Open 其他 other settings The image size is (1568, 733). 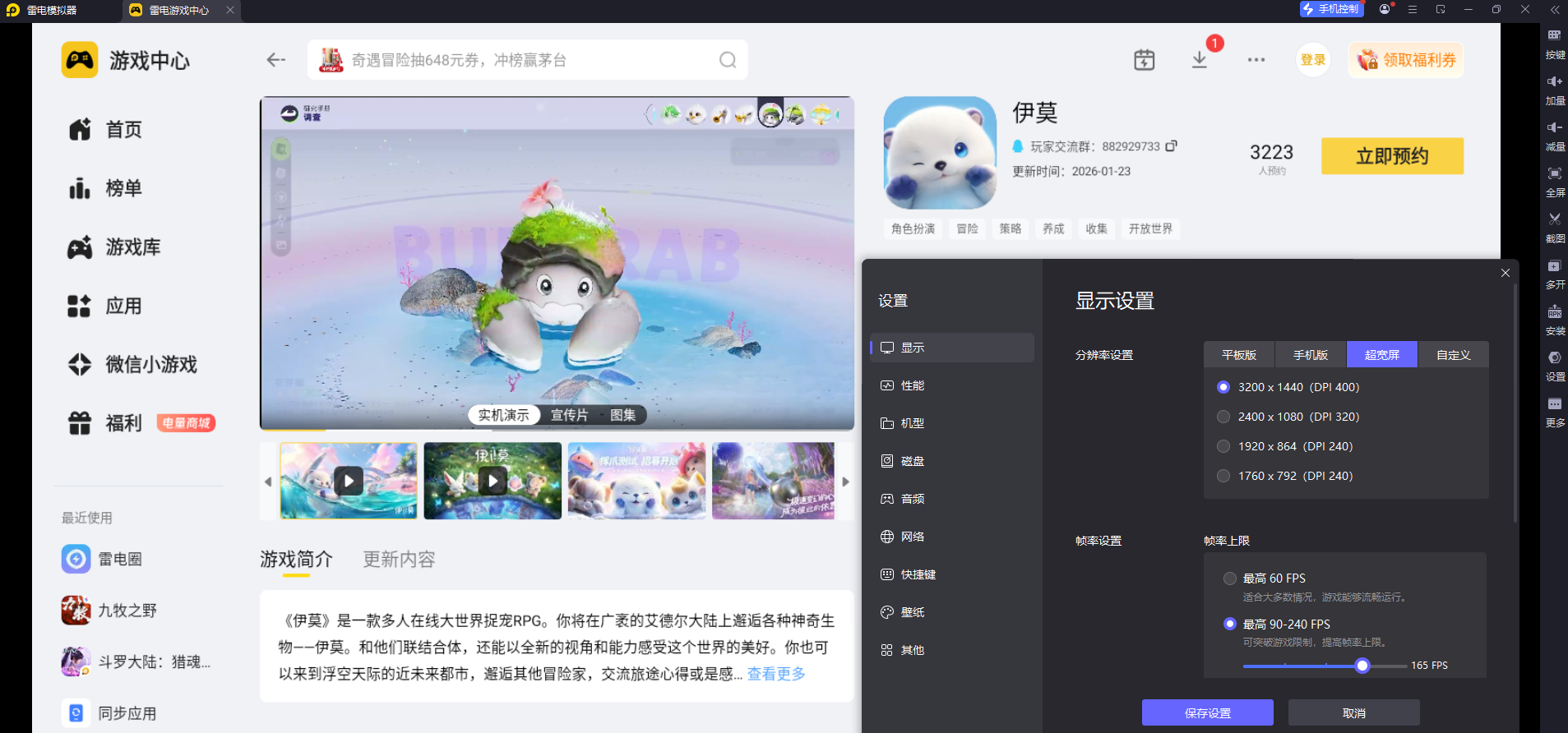(952, 650)
